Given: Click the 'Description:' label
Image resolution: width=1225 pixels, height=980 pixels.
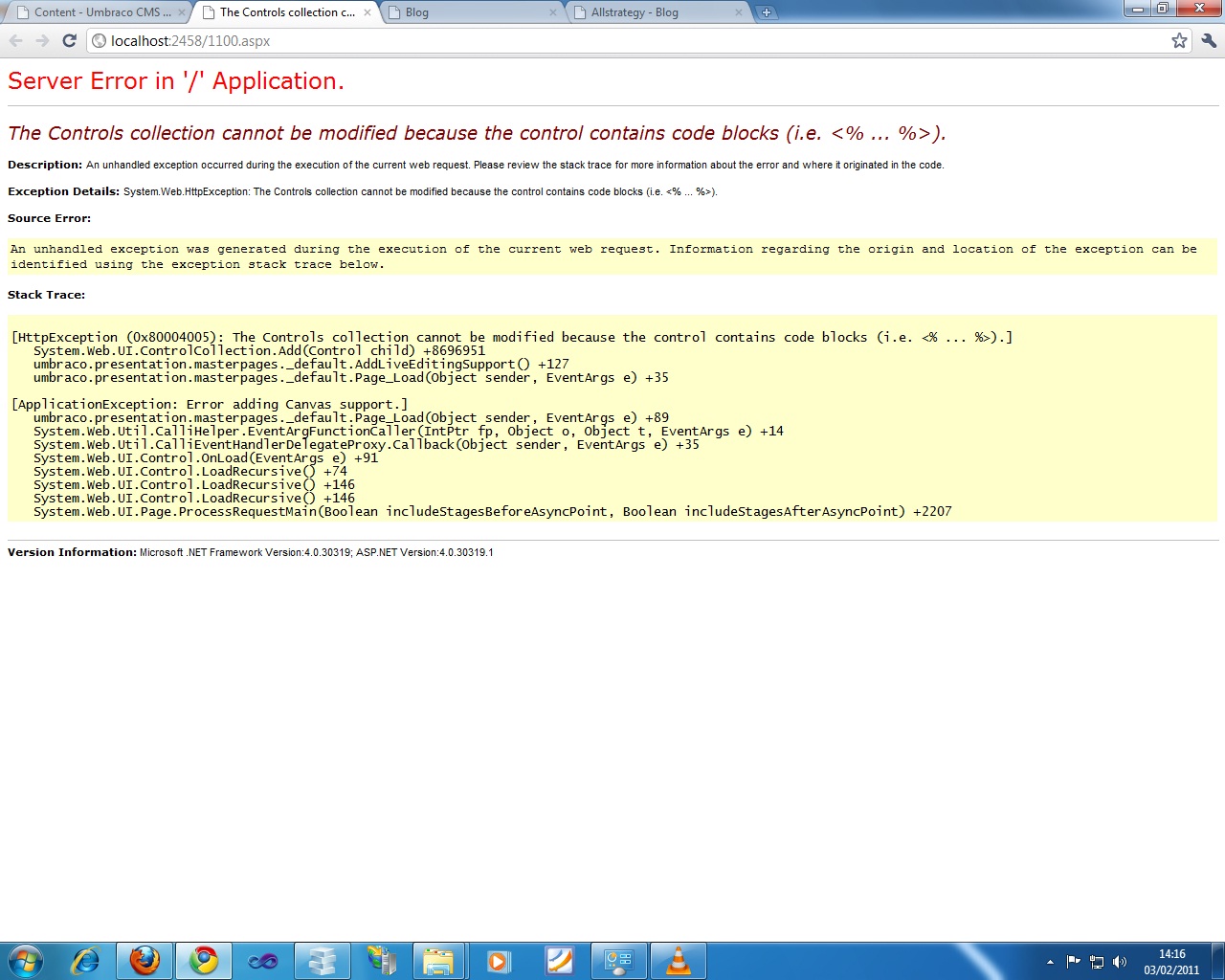Looking at the screenshot, I should 45,165.
